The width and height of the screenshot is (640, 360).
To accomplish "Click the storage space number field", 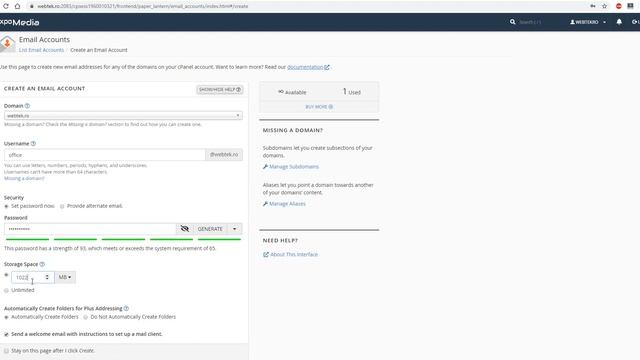I will [x=28, y=277].
